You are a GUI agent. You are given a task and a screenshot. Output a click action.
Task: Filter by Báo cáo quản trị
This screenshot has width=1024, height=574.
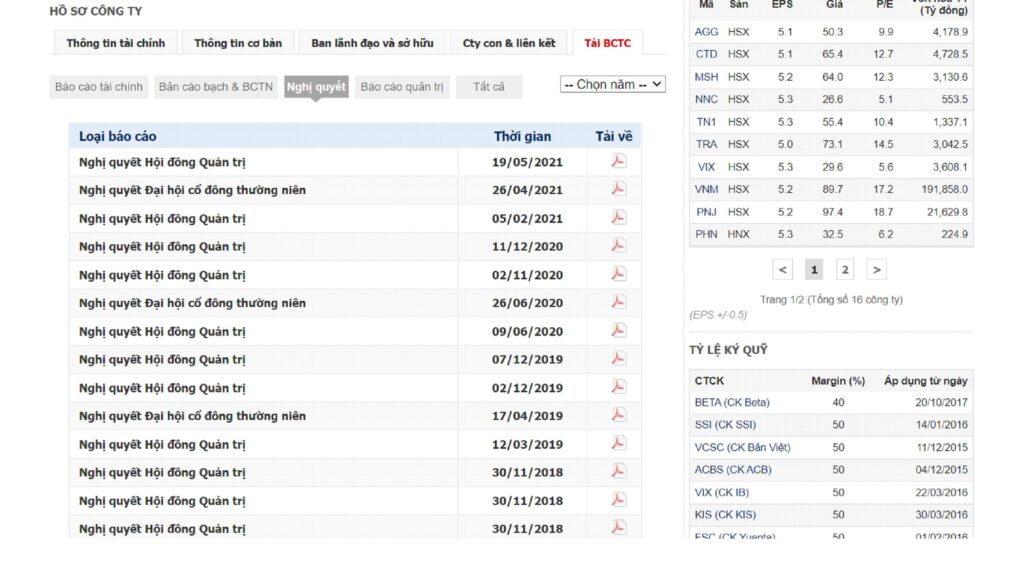[402, 87]
